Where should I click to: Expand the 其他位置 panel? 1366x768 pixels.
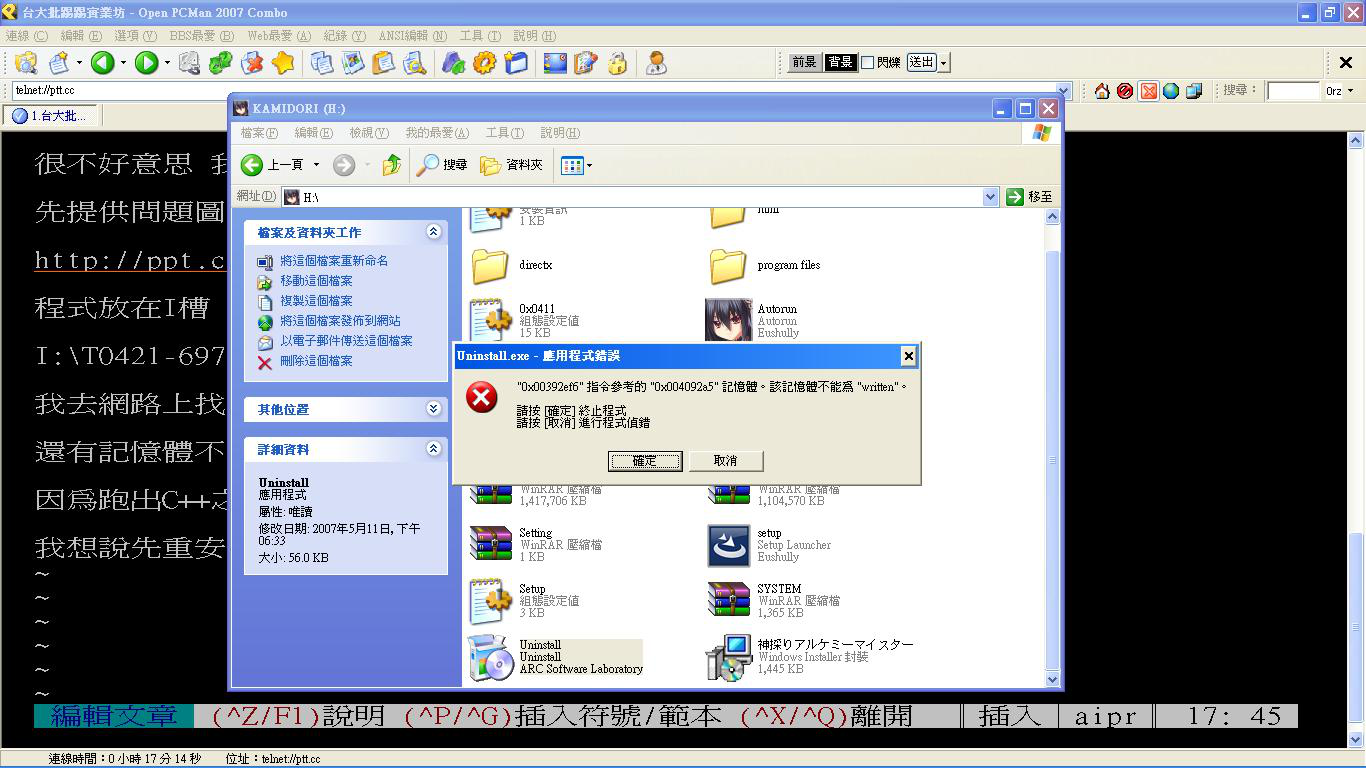pos(433,409)
